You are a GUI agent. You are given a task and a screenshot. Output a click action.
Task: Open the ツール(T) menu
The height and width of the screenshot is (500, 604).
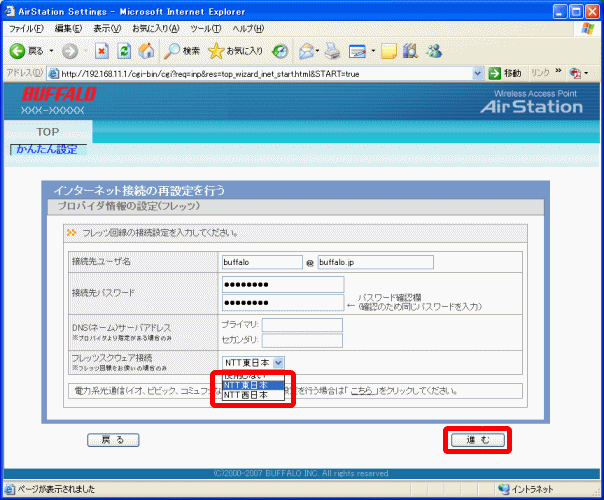[x=206, y=29]
